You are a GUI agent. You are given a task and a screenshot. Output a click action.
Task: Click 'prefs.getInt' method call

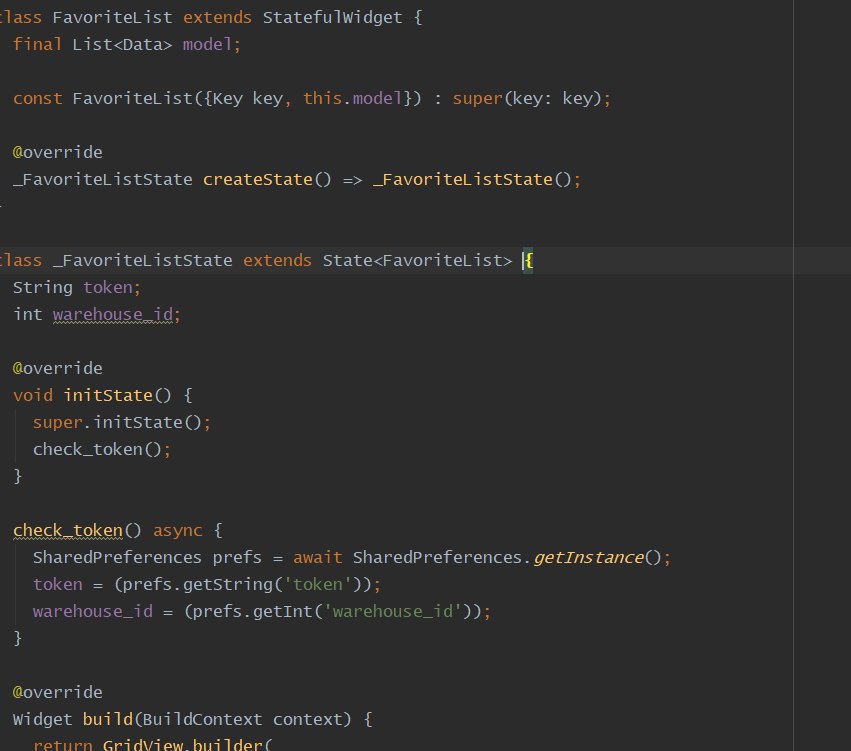click(252, 612)
